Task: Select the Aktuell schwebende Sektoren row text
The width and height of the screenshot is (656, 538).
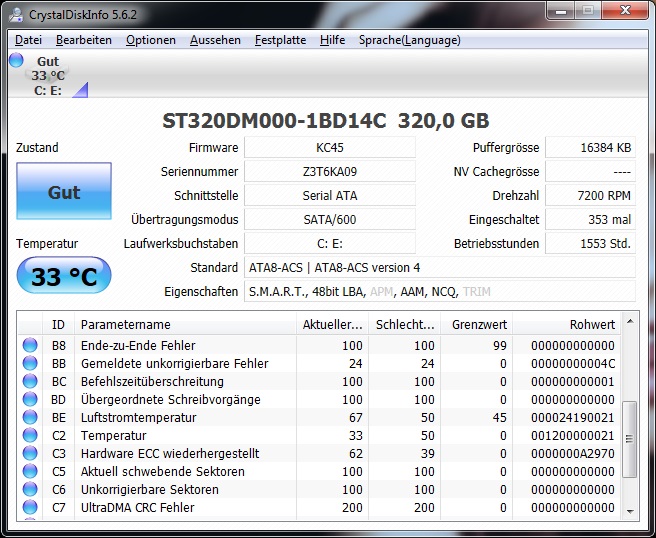Action: pyautogui.click(x=163, y=471)
